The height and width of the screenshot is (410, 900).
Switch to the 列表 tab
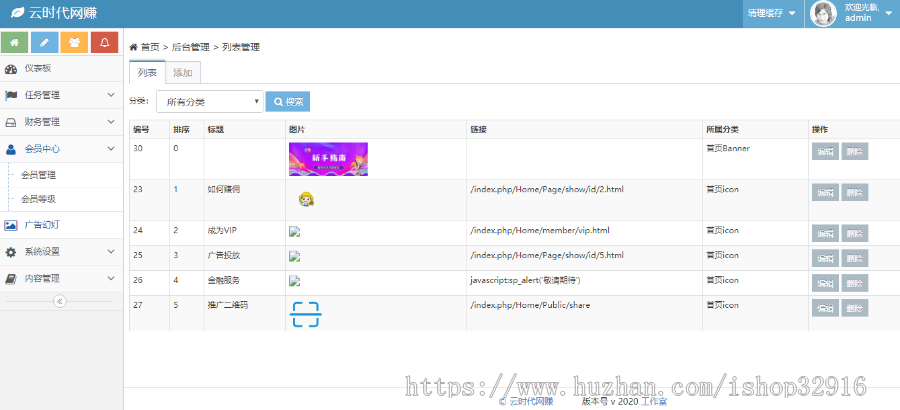pyautogui.click(x=148, y=72)
